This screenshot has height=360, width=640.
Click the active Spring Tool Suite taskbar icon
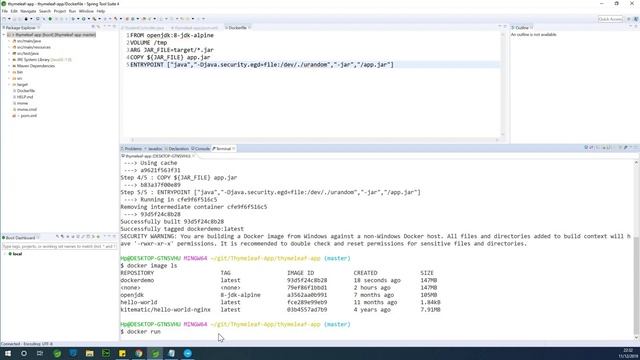[x=155, y=353]
